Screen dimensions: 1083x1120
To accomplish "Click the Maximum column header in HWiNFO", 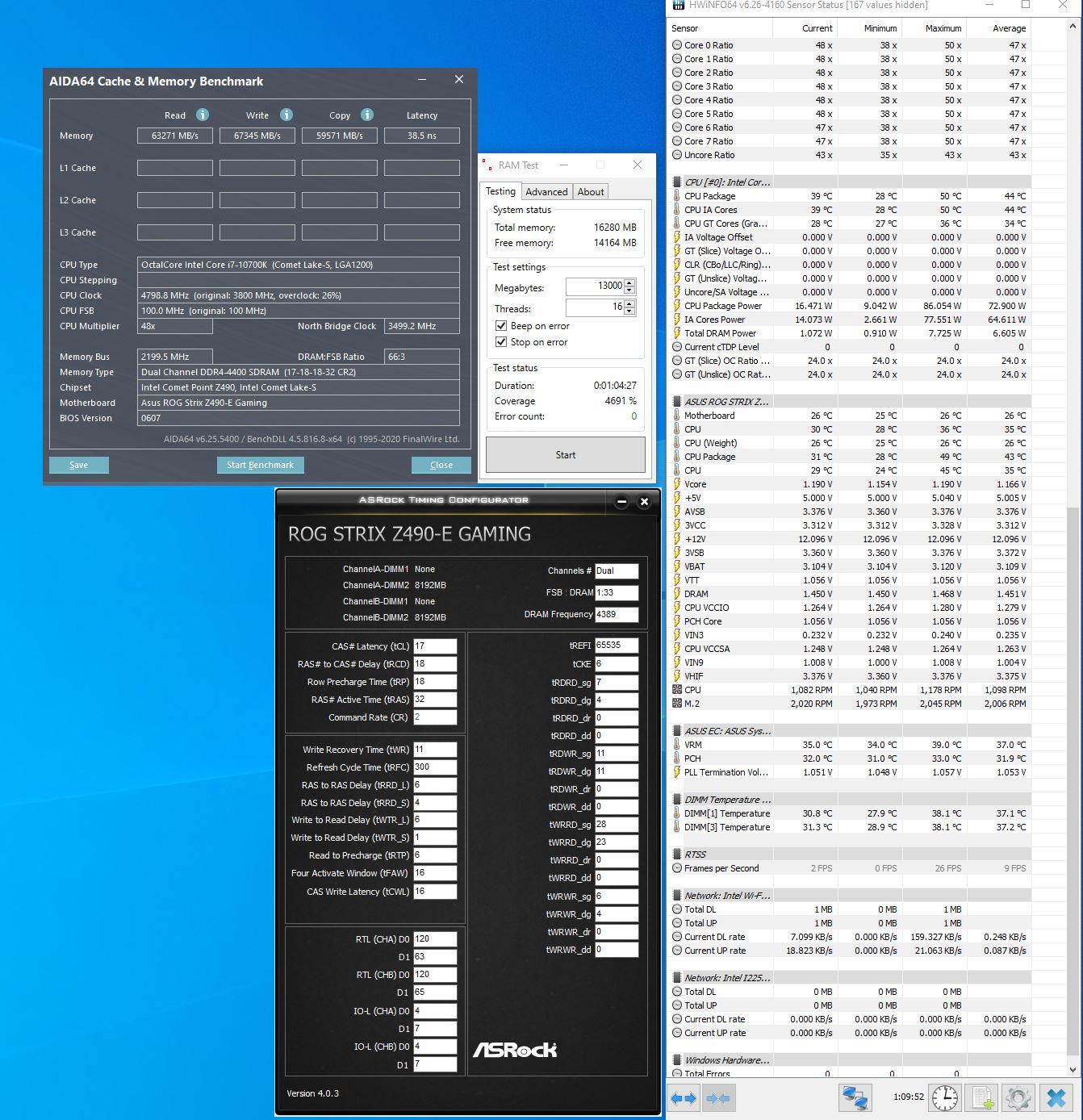I will point(934,28).
